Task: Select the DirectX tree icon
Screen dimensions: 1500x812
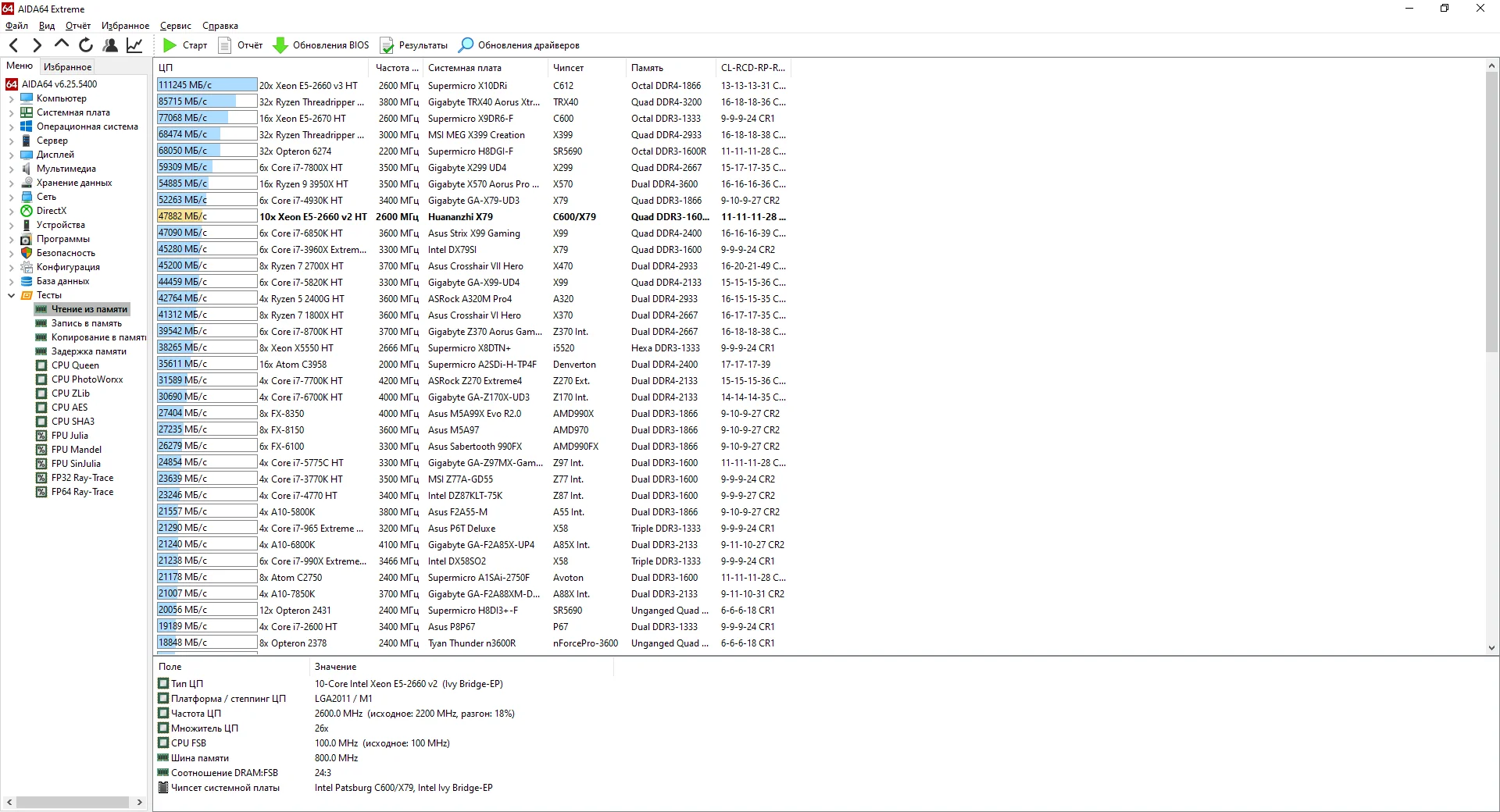Action: click(x=27, y=211)
